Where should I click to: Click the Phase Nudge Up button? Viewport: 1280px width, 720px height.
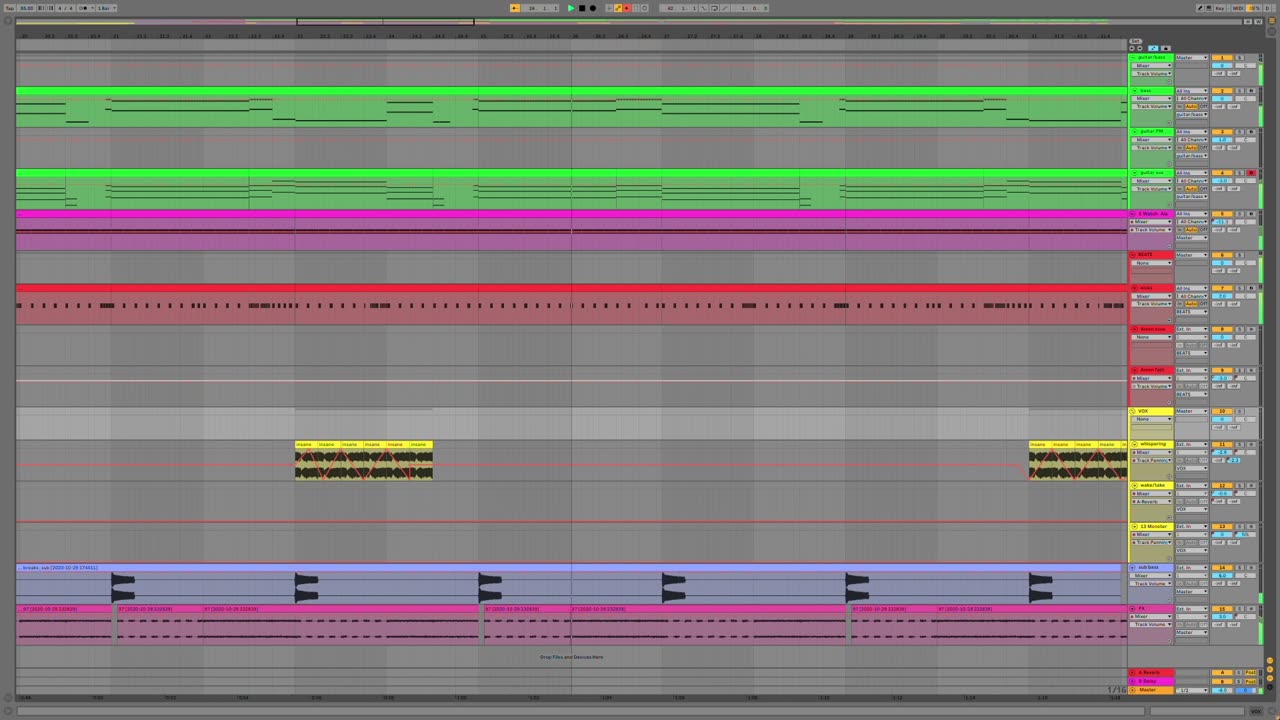tap(49, 8)
